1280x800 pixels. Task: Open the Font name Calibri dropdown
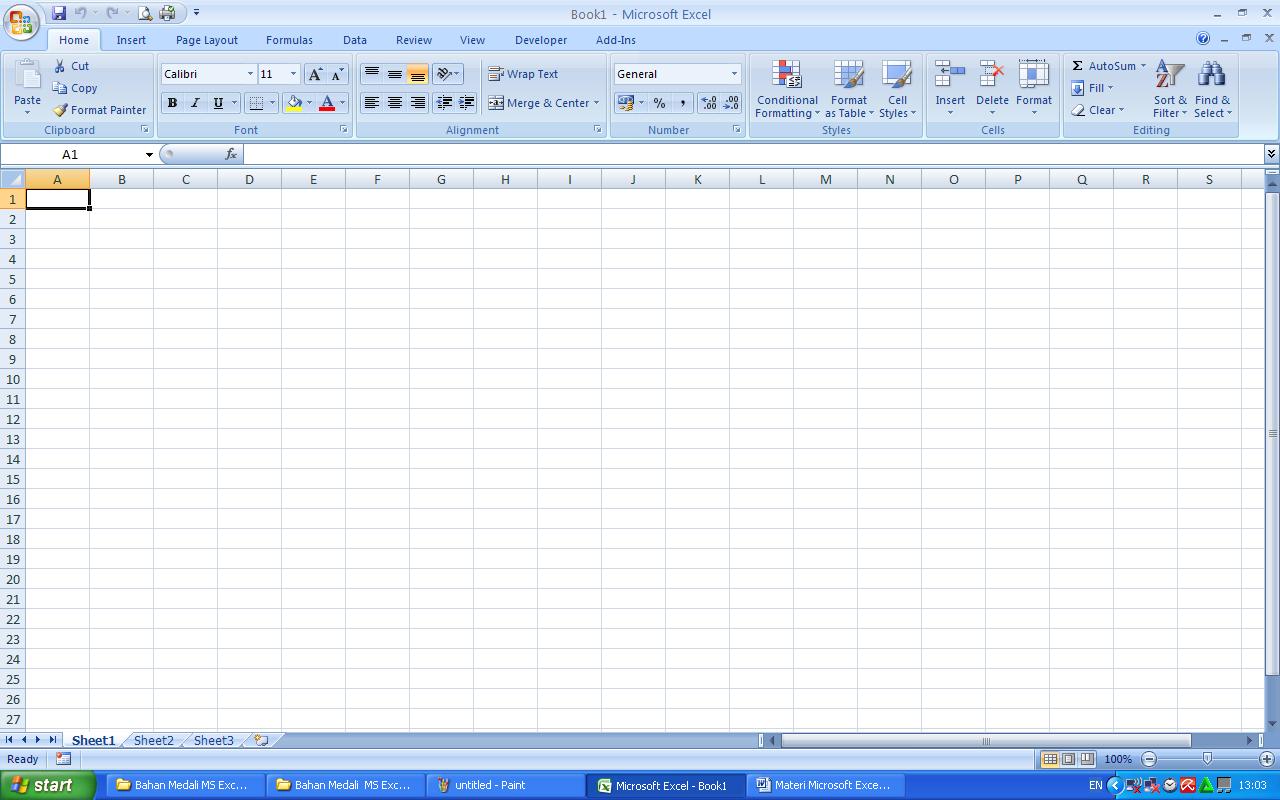pos(250,74)
